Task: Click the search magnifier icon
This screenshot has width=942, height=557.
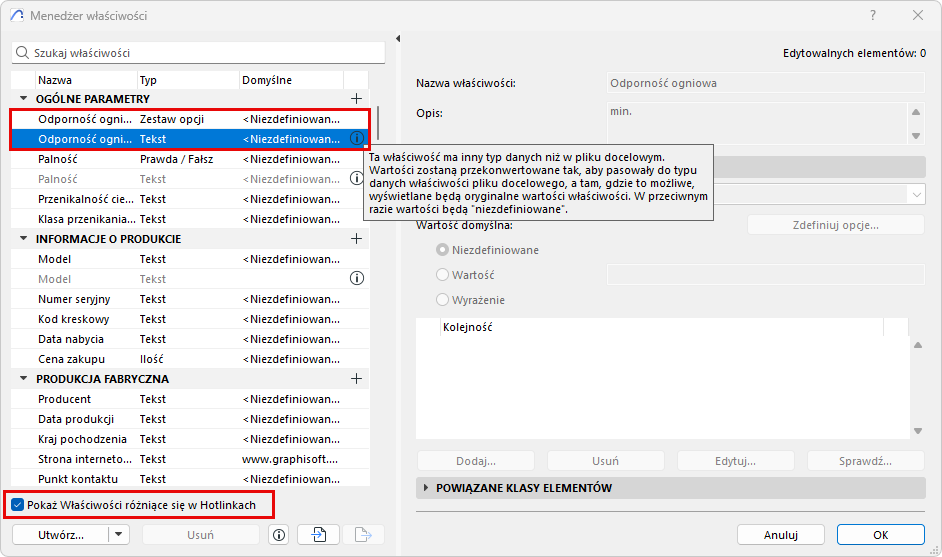Action: 22,53
